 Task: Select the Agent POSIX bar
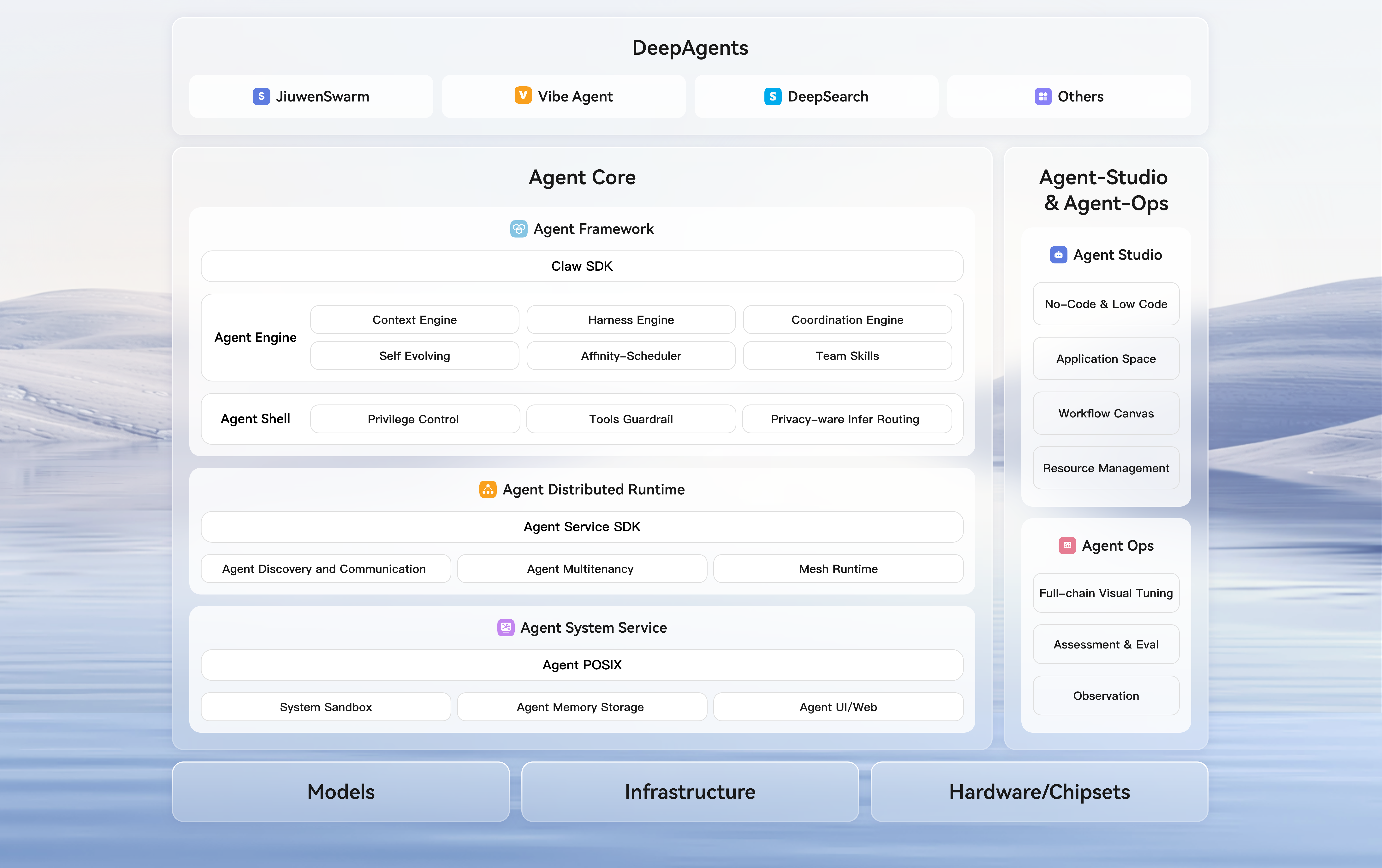[x=582, y=665]
